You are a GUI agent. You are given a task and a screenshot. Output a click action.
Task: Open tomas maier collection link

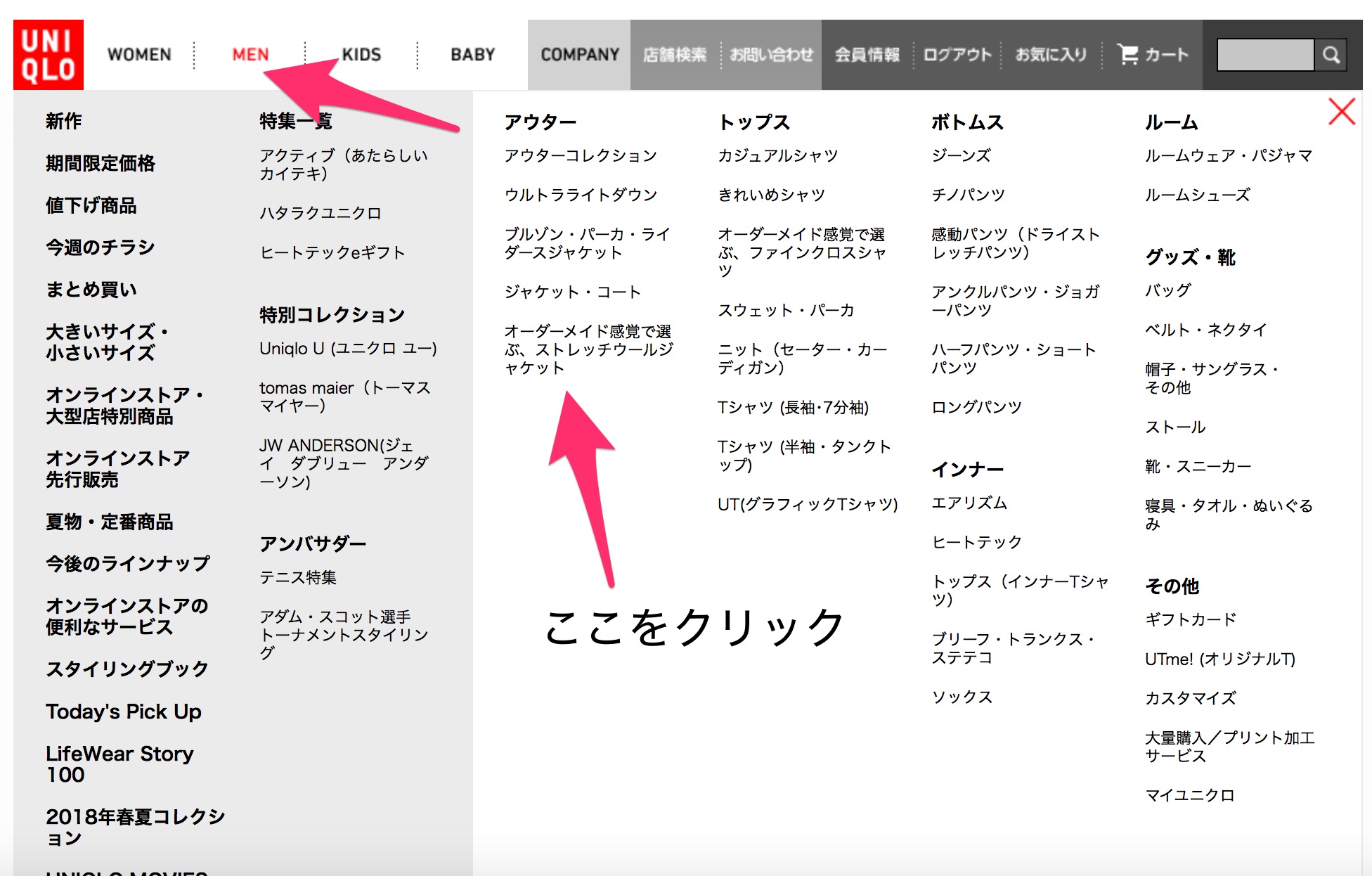[x=345, y=397]
